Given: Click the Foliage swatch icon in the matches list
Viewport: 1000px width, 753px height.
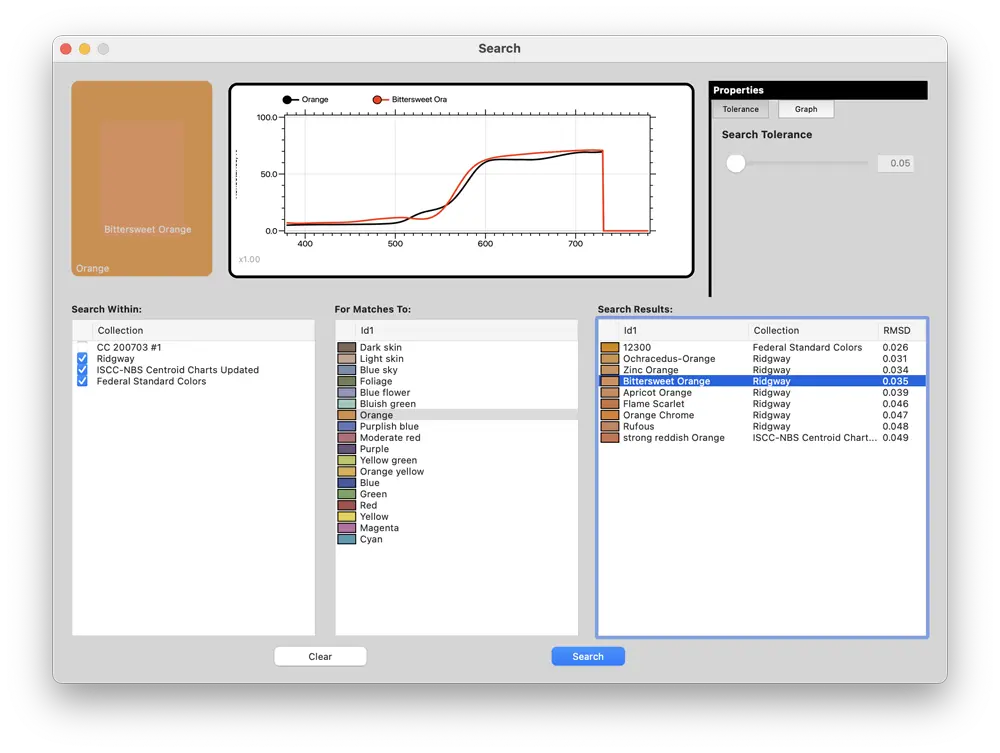Looking at the screenshot, I should tap(345, 380).
